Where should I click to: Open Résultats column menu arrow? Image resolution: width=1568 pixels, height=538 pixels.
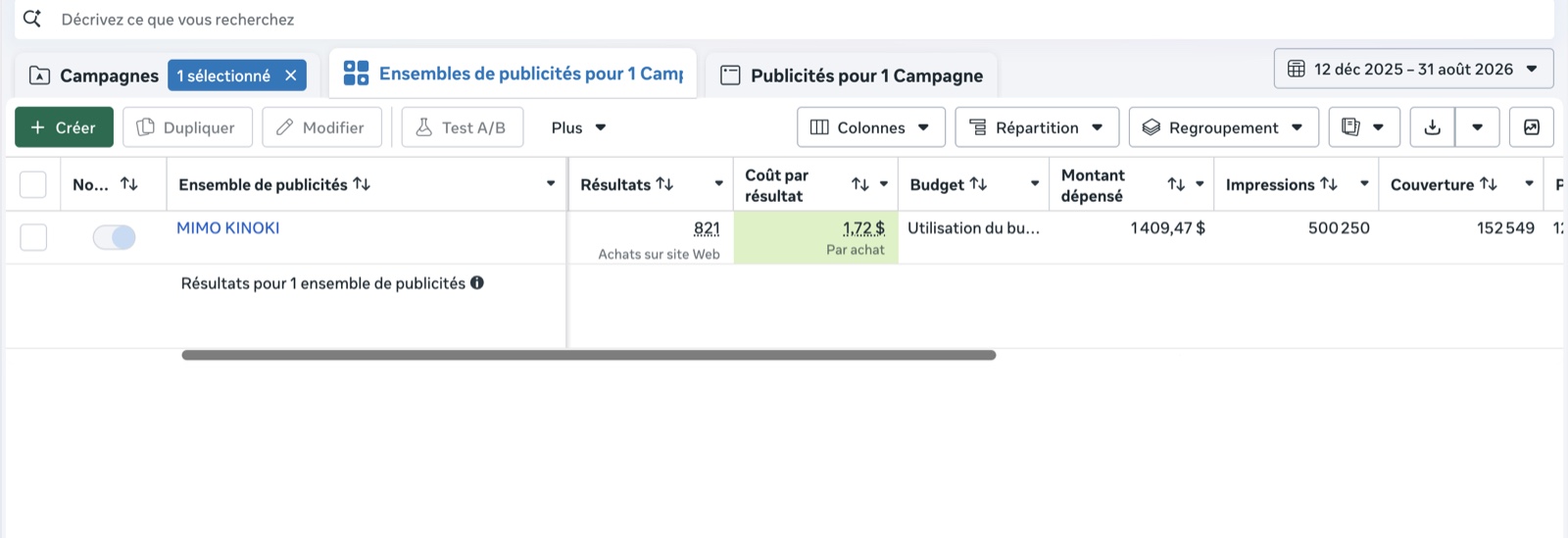(x=718, y=184)
